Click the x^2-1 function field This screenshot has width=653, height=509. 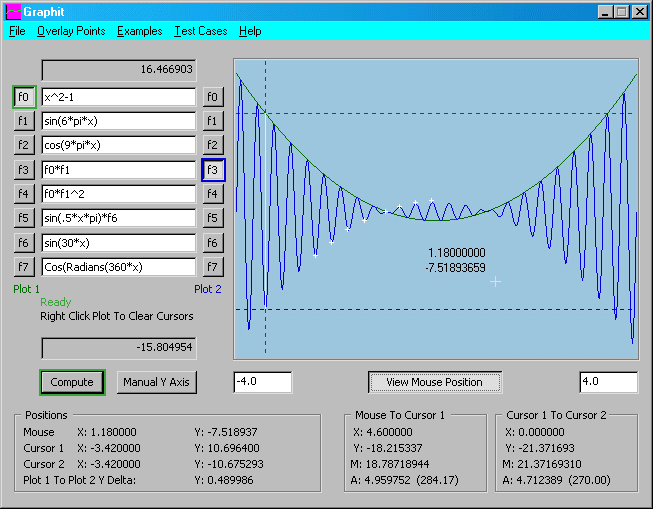(119, 97)
